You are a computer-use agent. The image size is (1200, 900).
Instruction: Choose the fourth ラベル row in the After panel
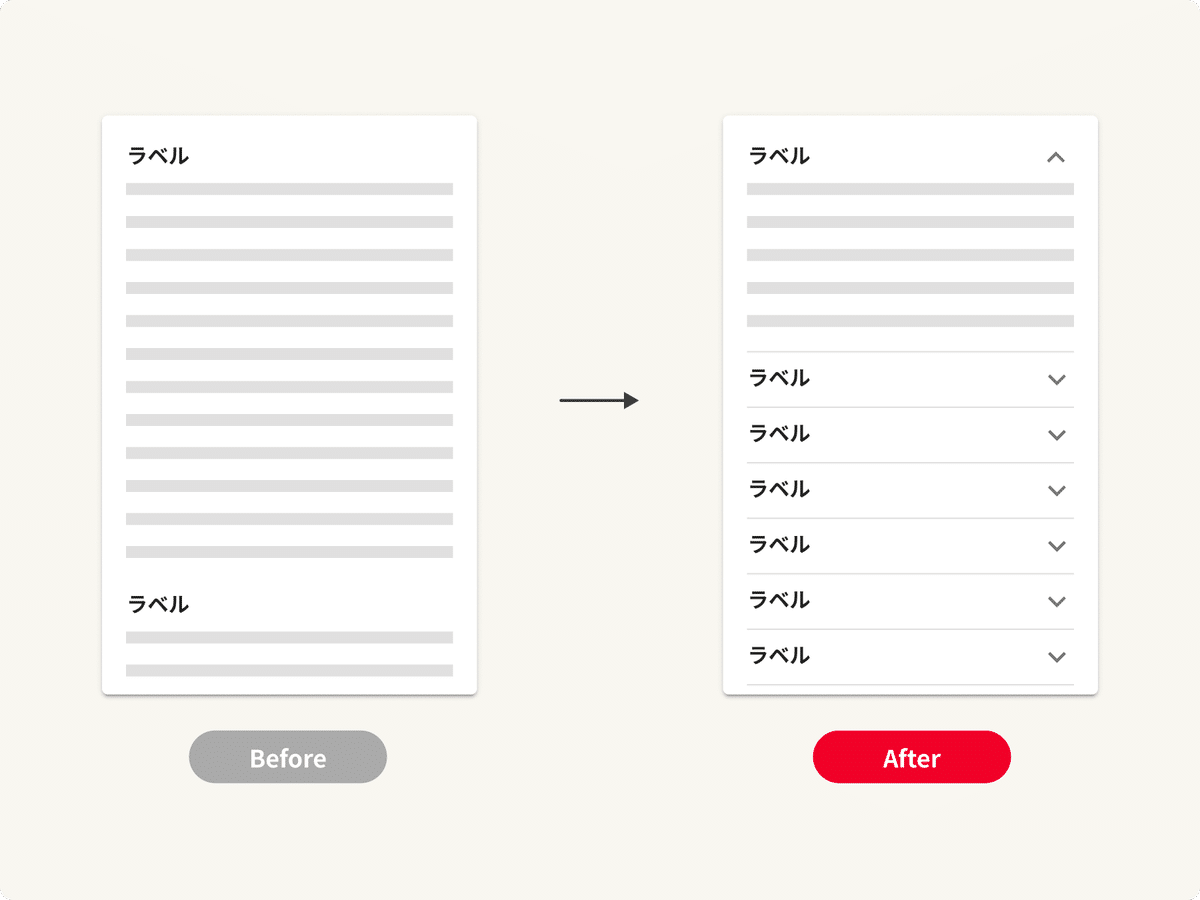point(779,489)
